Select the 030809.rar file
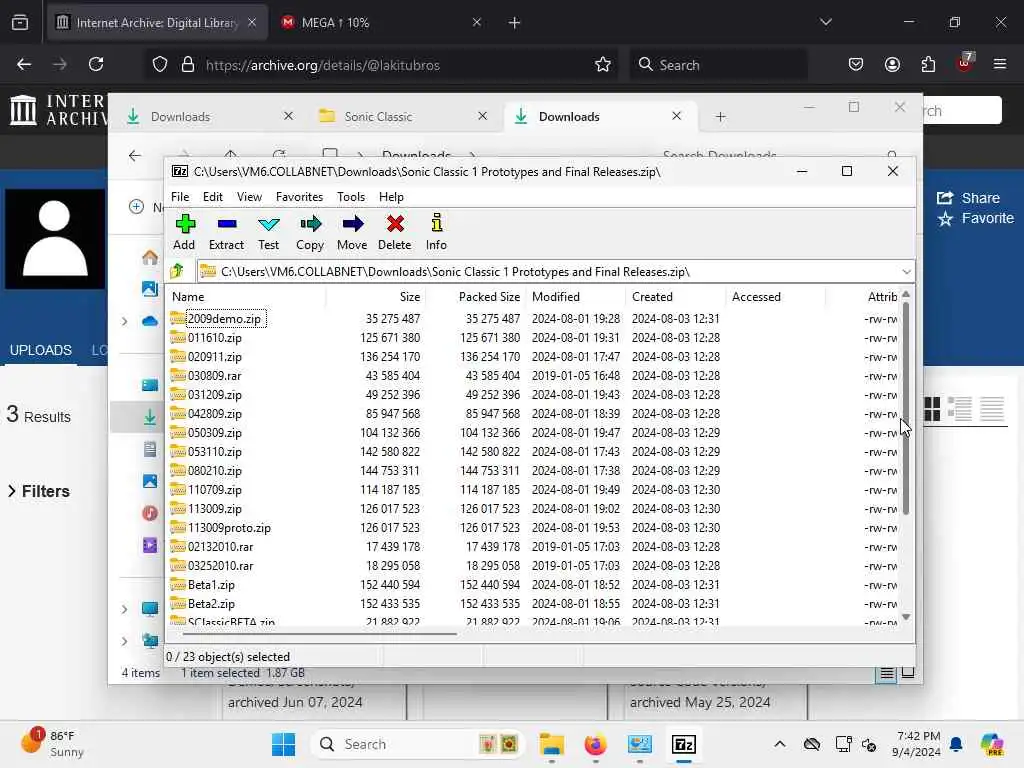Viewport: 1024px width, 768px height. point(214,376)
